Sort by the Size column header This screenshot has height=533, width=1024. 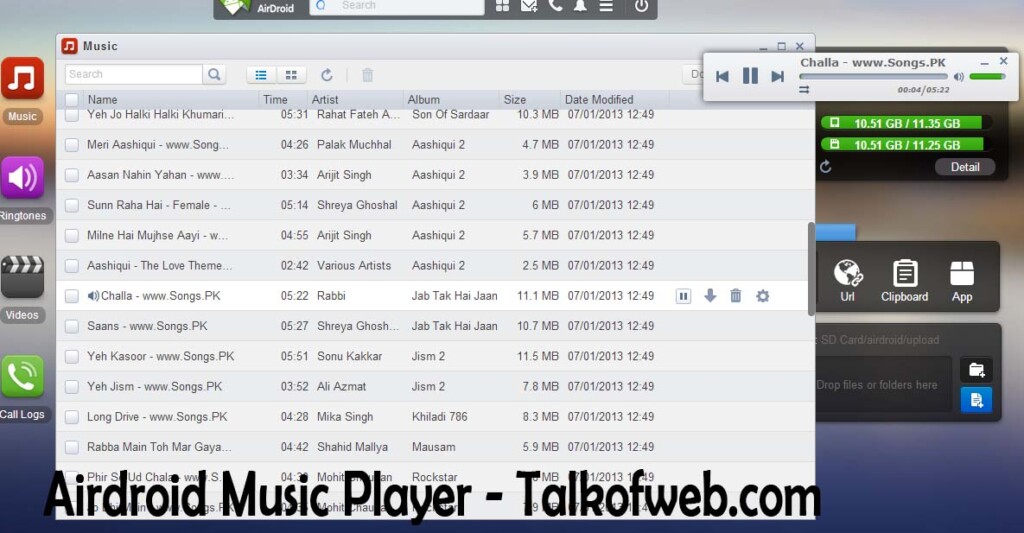(x=515, y=100)
